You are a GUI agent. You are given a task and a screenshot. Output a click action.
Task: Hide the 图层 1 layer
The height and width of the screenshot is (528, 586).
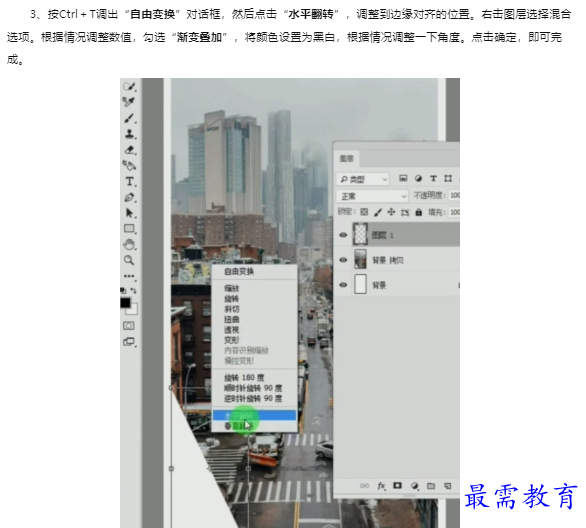tap(343, 235)
